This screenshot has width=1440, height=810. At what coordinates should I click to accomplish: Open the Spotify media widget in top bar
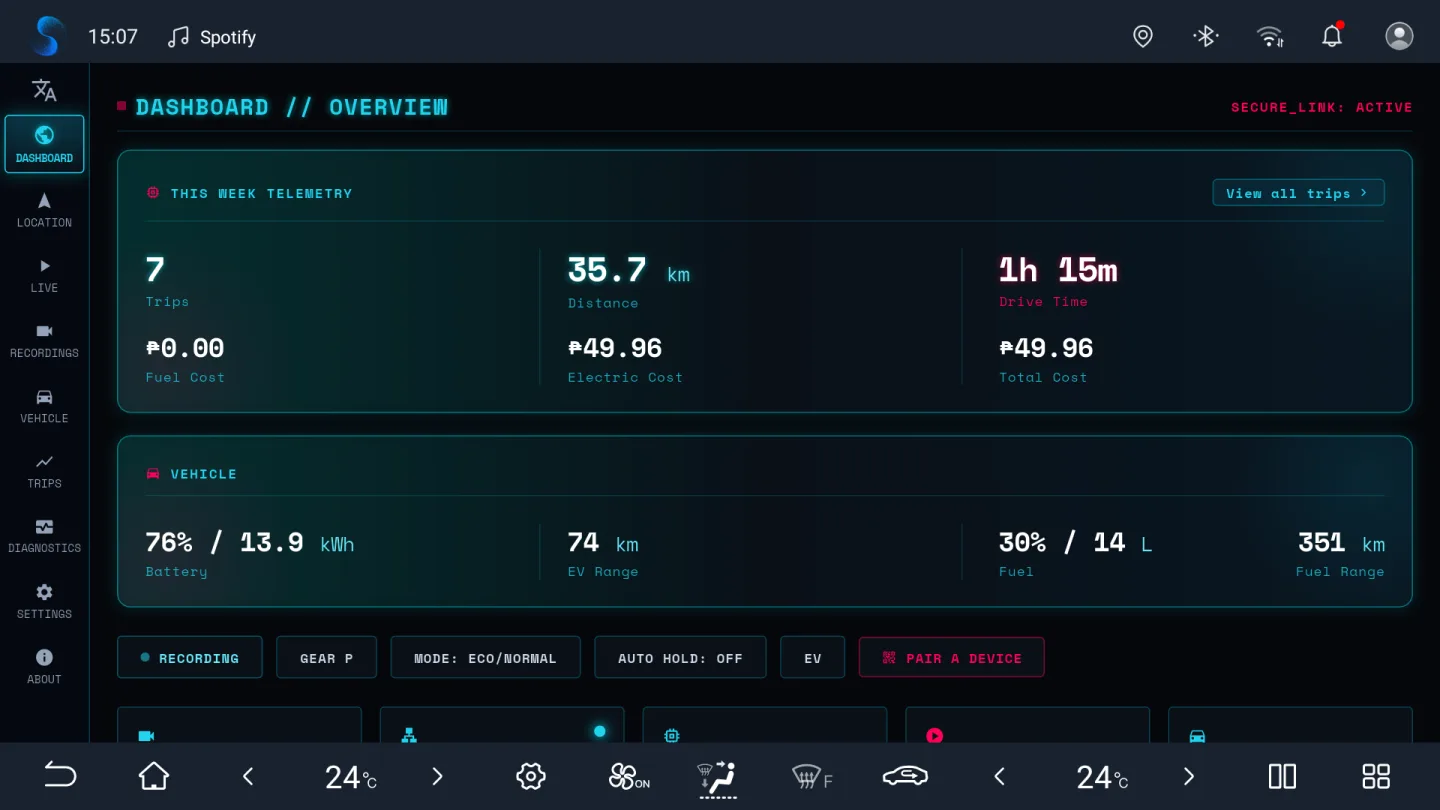[212, 37]
